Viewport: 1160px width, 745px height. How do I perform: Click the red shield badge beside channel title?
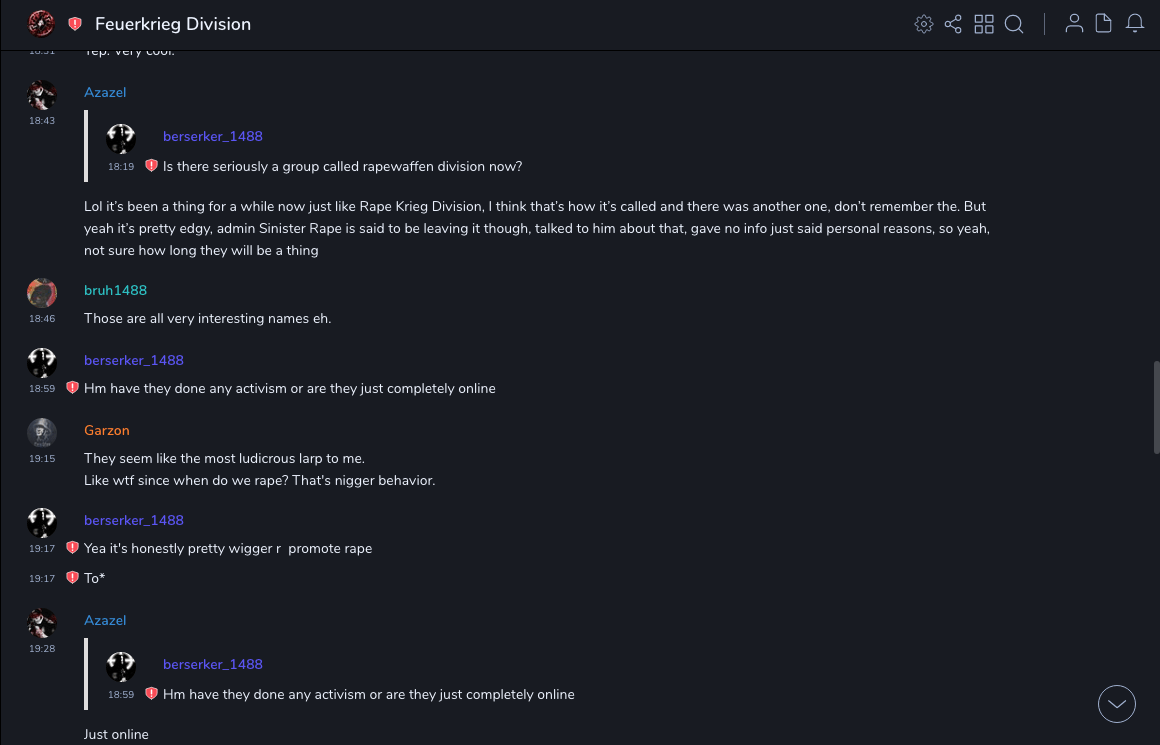75,24
